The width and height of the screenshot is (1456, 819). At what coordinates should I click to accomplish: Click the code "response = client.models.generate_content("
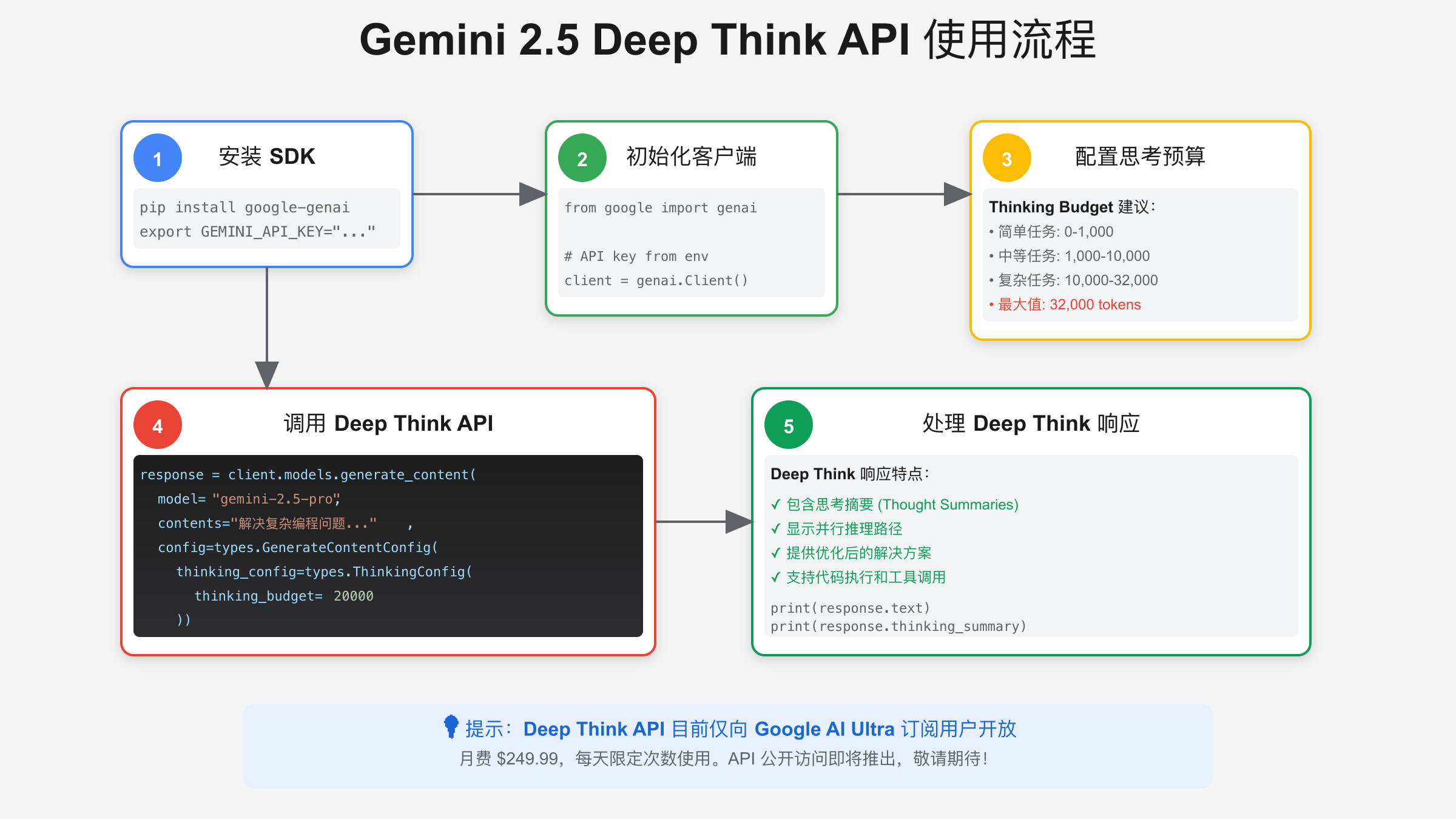click(x=308, y=475)
